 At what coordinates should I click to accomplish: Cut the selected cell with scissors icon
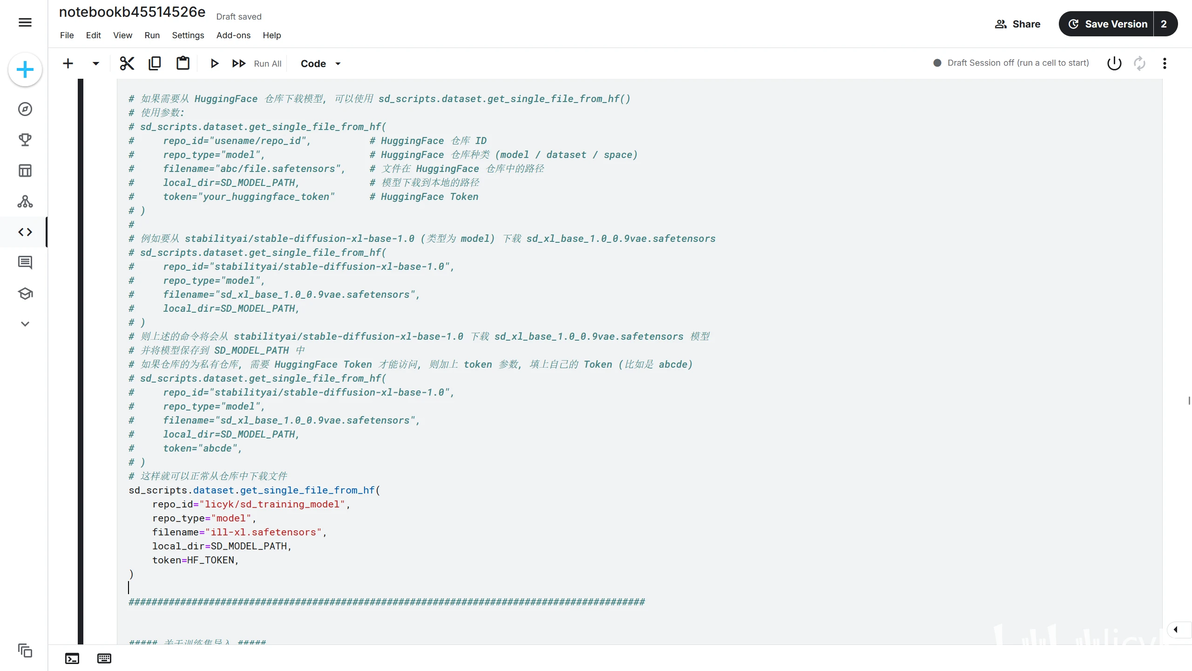click(x=127, y=63)
